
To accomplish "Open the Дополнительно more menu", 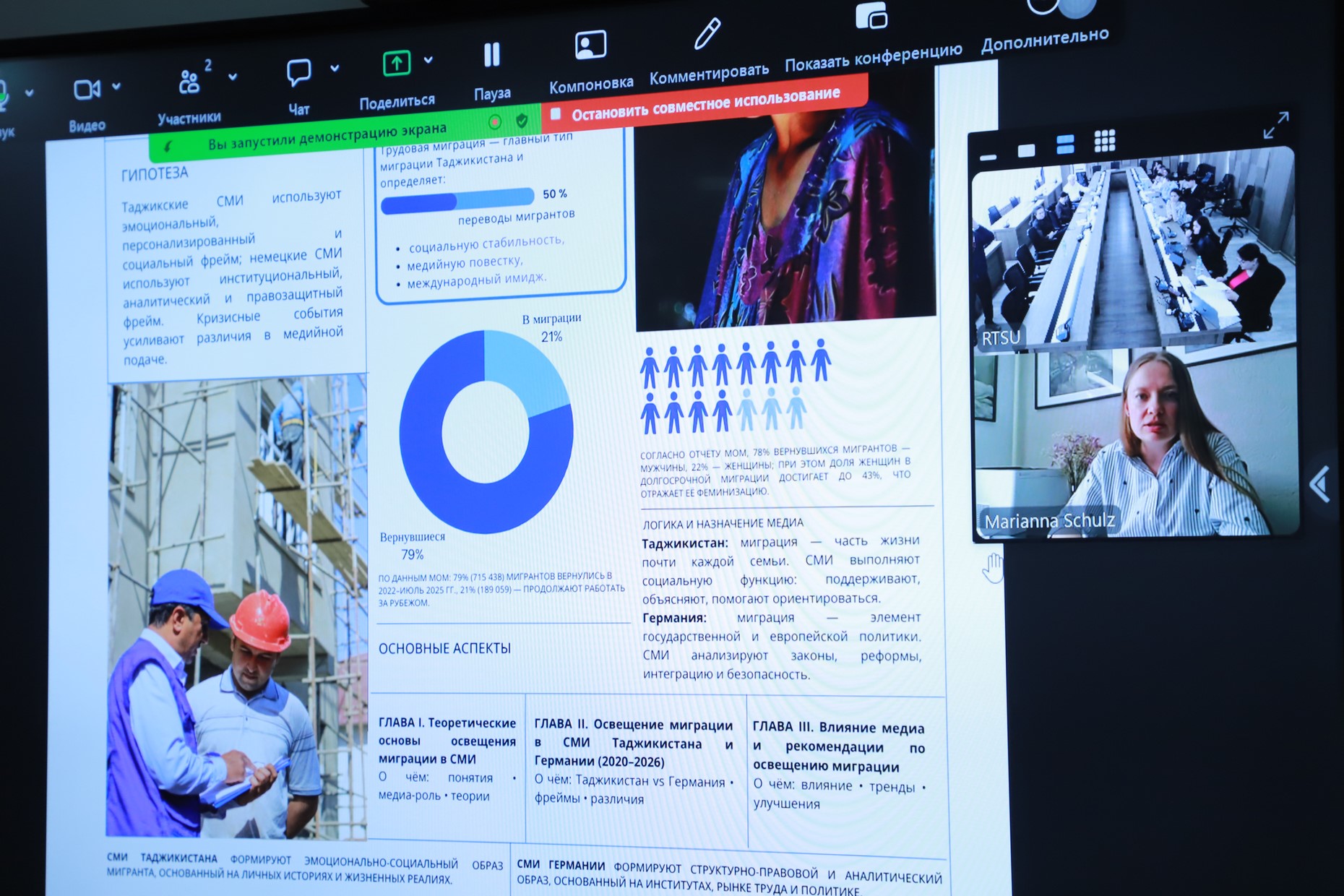I will [1045, 35].
